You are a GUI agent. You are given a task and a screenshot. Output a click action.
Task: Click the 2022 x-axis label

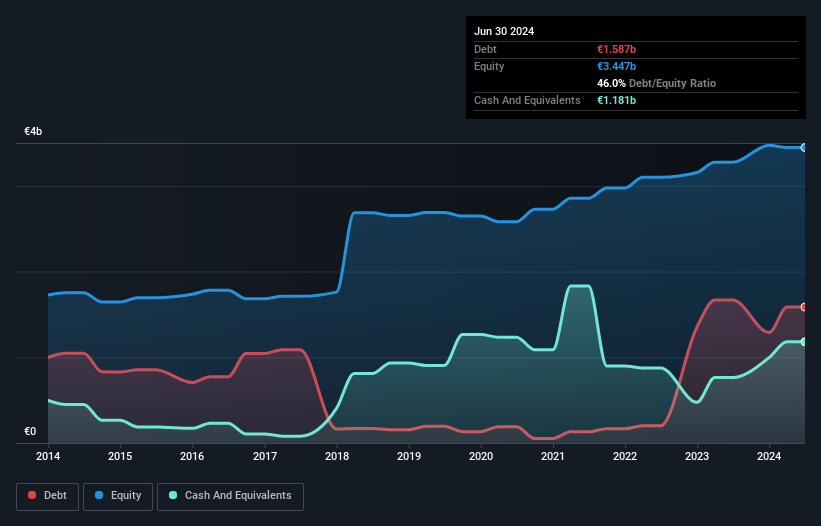(625, 456)
